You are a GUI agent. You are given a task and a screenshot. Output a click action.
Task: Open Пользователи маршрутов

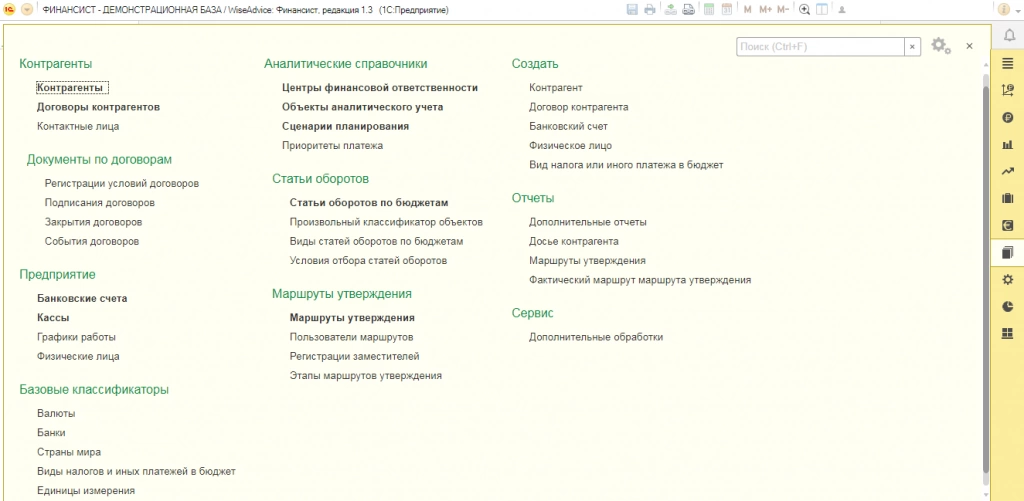[x=351, y=337]
